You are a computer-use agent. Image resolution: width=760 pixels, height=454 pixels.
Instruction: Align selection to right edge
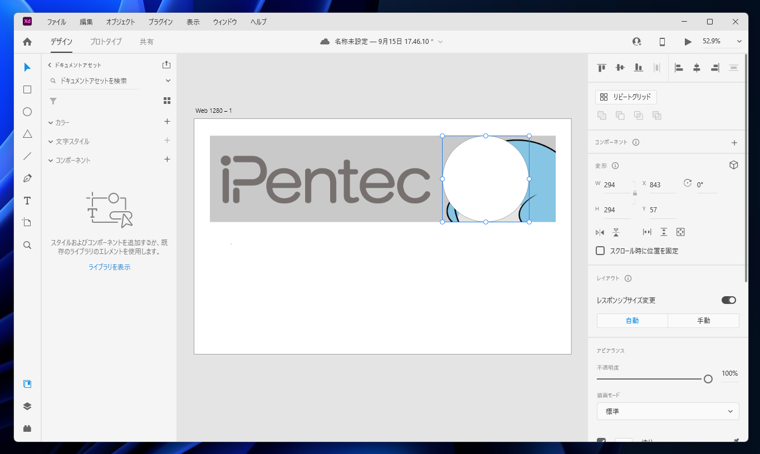pos(715,68)
